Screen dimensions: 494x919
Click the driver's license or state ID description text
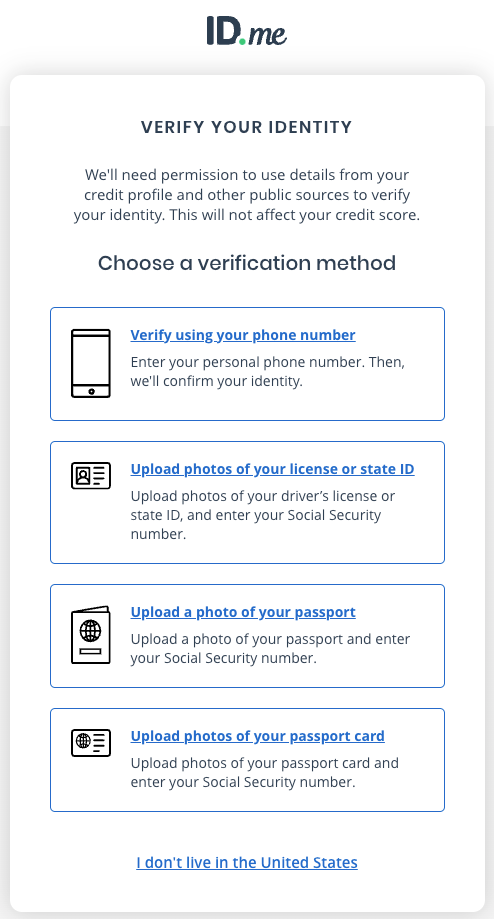[x=263, y=515]
